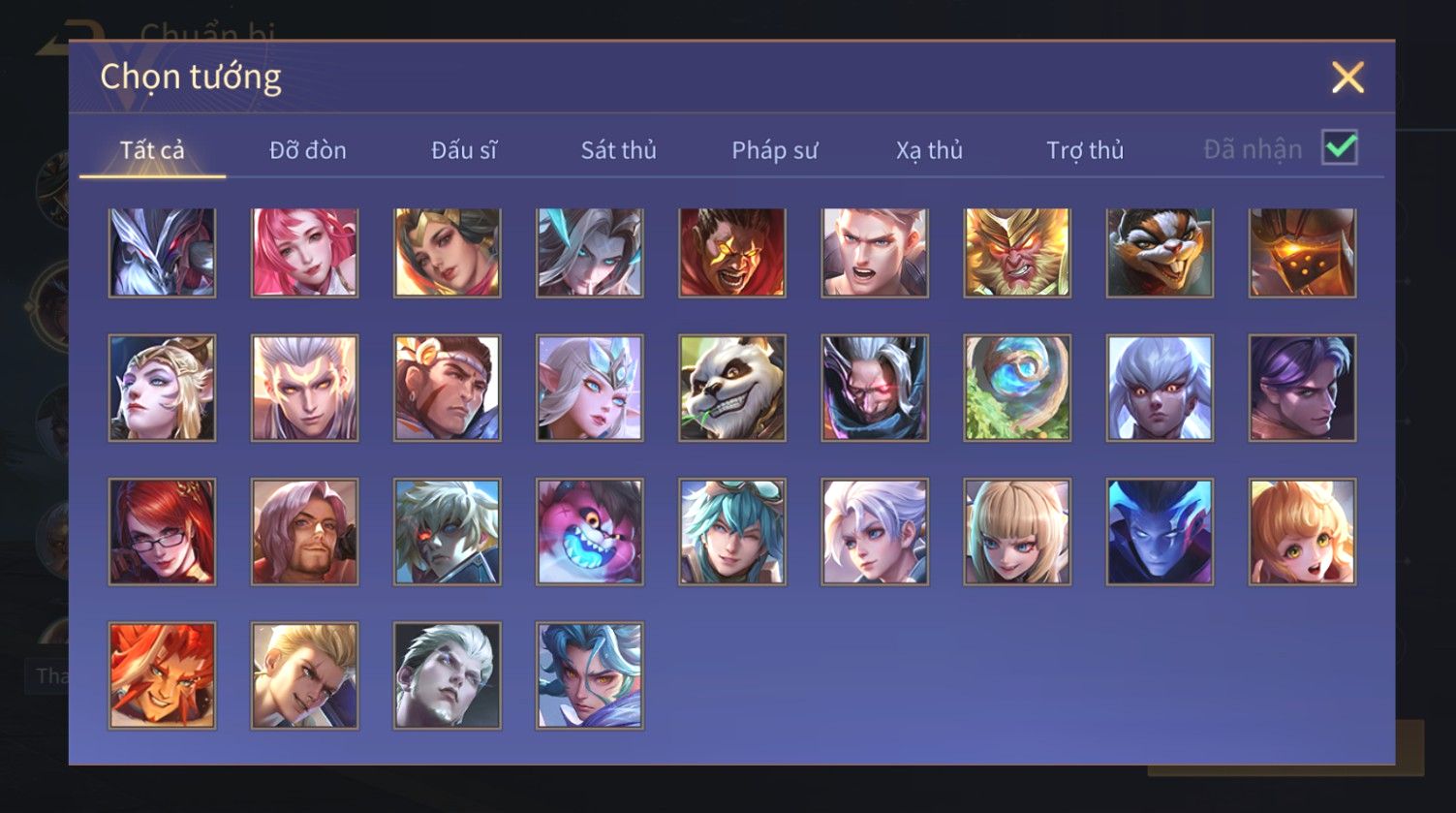Select the panda hero portrait
The height and width of the screenshot is (813, 1456).
click(x=732, y=389)
